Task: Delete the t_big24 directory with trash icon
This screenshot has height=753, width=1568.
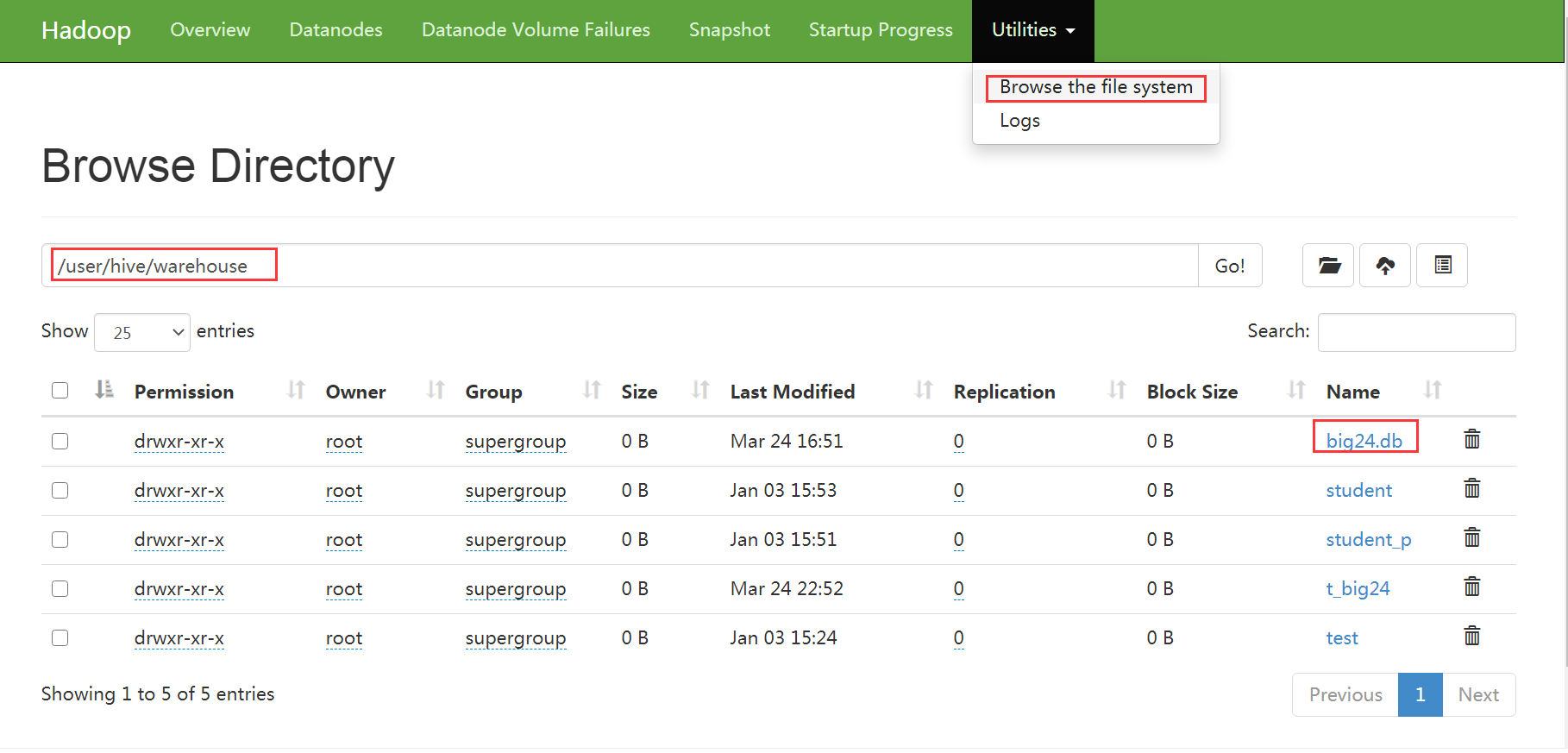Action: click(1472, 587)
